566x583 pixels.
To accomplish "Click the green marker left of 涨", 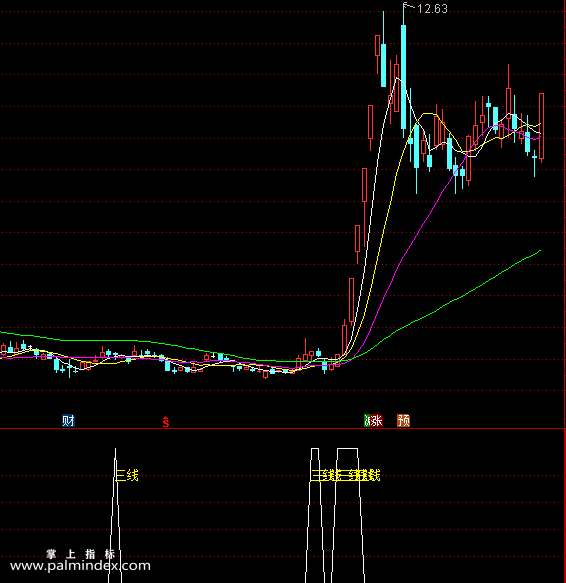I will [x=367, y=421].
